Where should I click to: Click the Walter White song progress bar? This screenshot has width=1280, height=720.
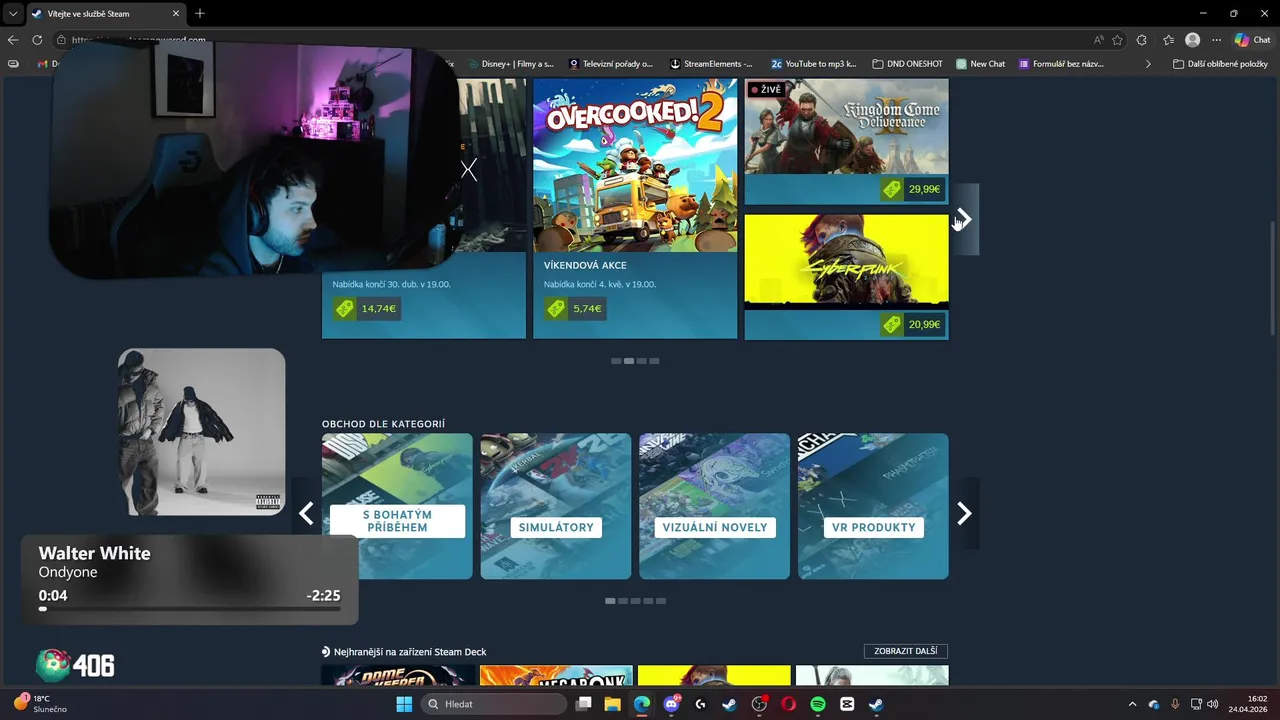pos(190,609)
